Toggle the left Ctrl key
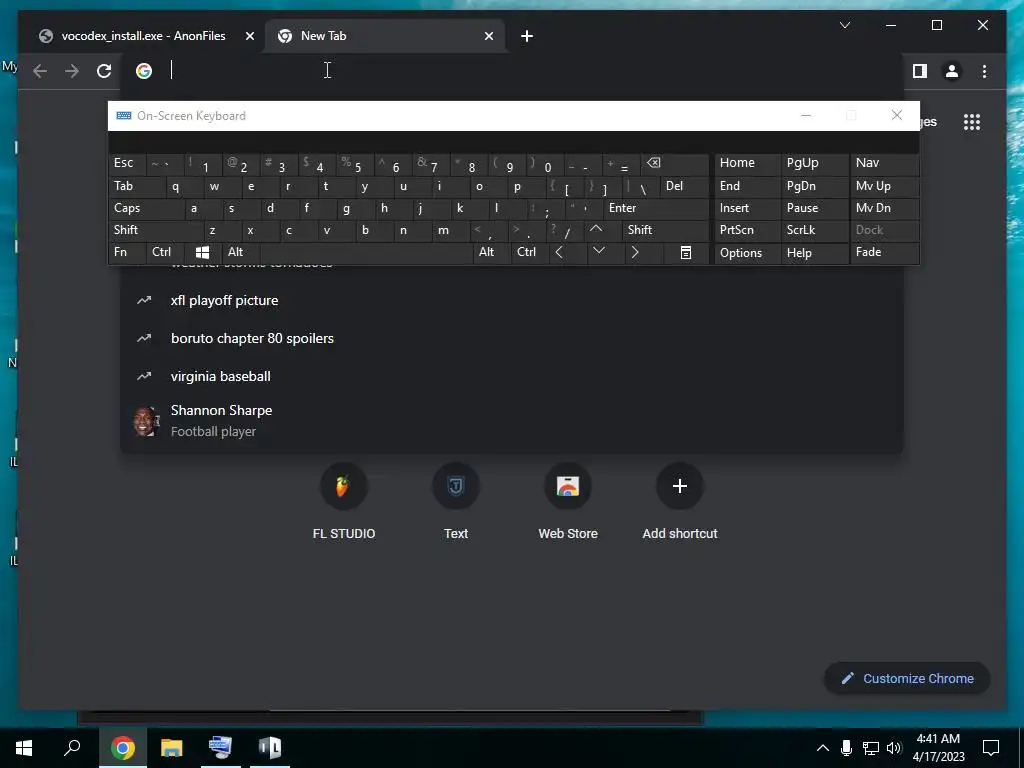 coord(165,252)
